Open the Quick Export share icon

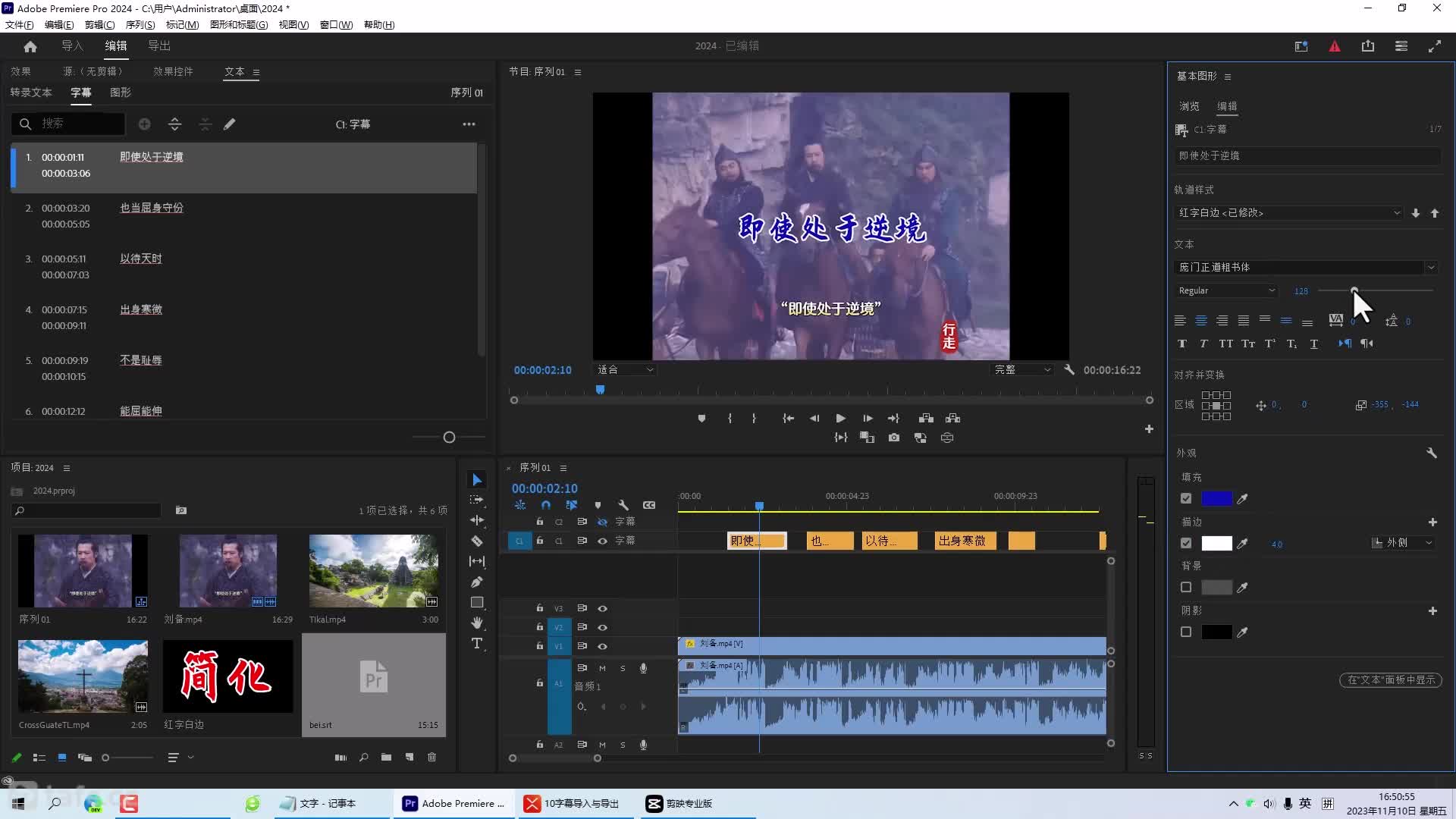[1368, 46]
